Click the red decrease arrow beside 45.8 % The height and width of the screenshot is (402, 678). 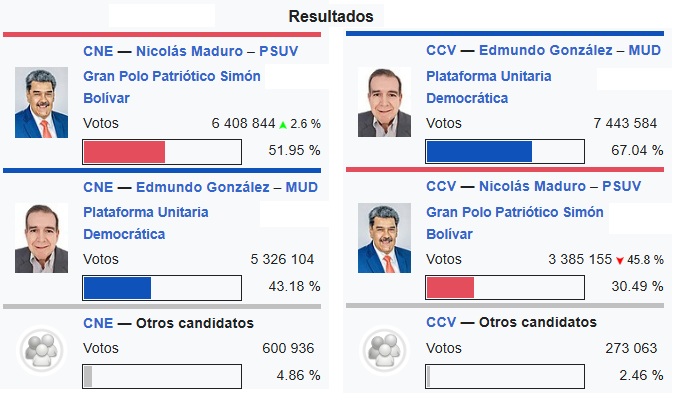tap(620, 261)
